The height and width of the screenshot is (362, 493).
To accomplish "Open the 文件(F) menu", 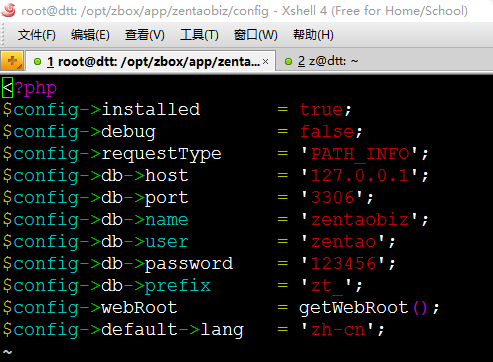I will [37, 35].
